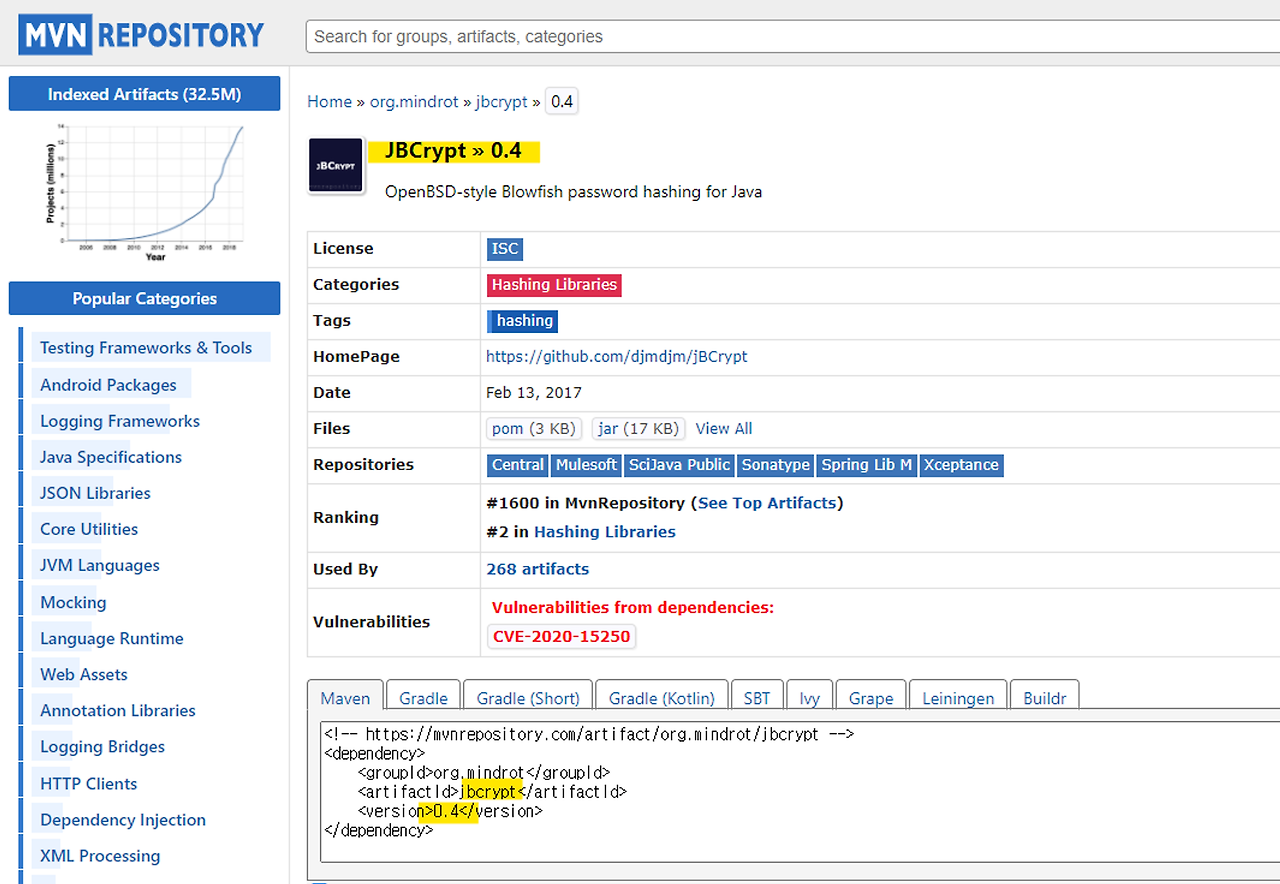Open Language Runtime category

112,638
